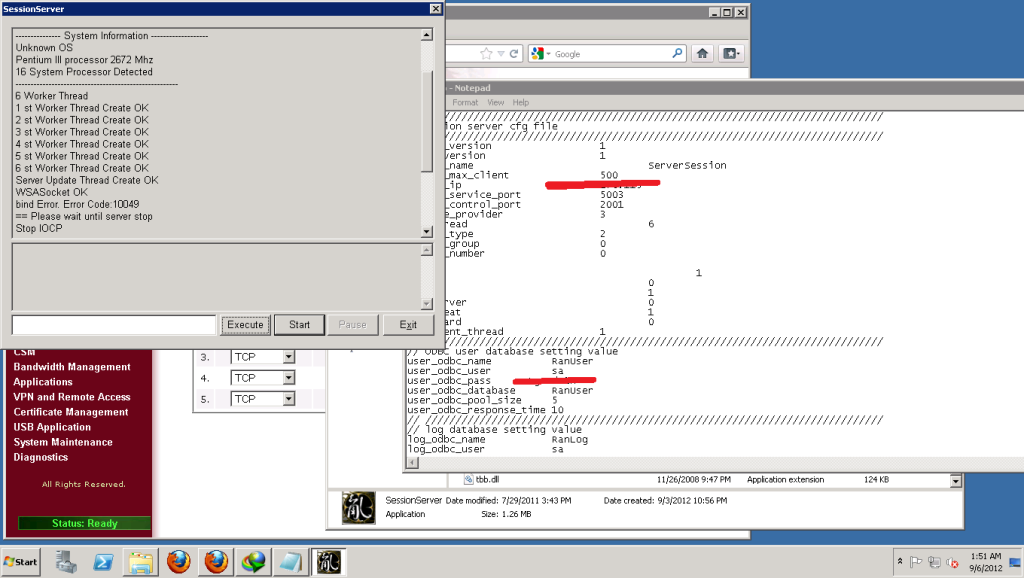Go to VPN and Remote Access
Viewport: 1024px width, 578px height.
point(72,397)
